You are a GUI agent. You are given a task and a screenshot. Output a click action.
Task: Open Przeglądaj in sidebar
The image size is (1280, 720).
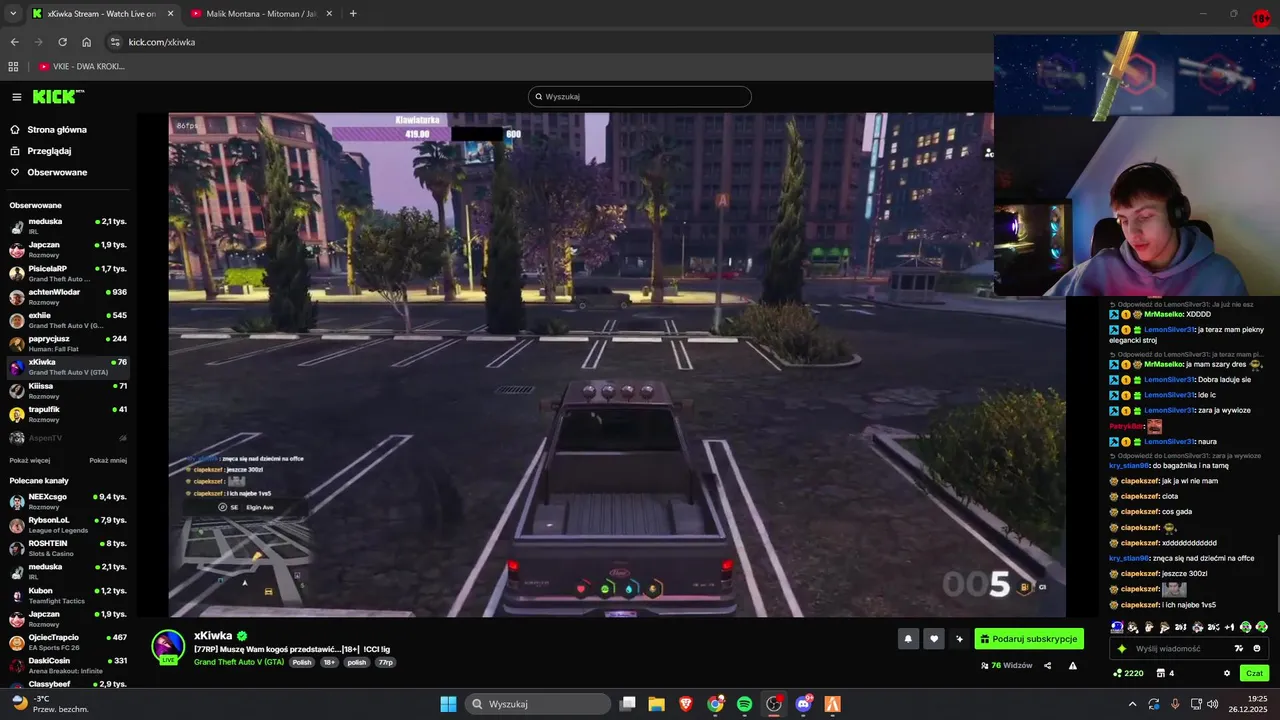click(x=40, y=151)
